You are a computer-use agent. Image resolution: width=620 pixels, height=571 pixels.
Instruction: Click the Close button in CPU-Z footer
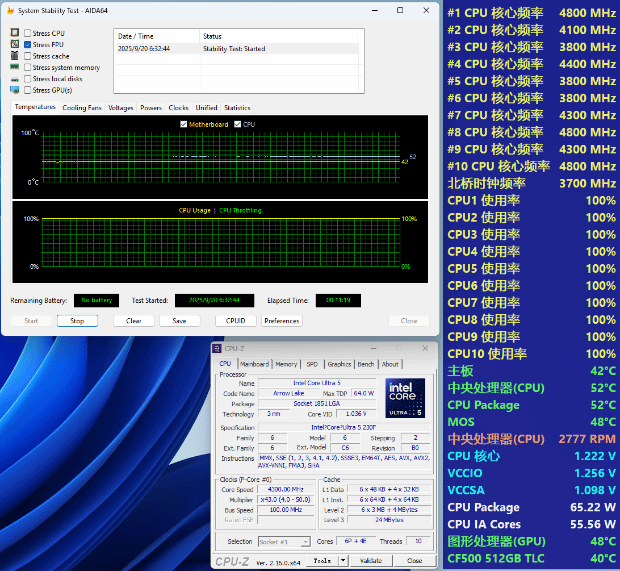pos(414,560)
